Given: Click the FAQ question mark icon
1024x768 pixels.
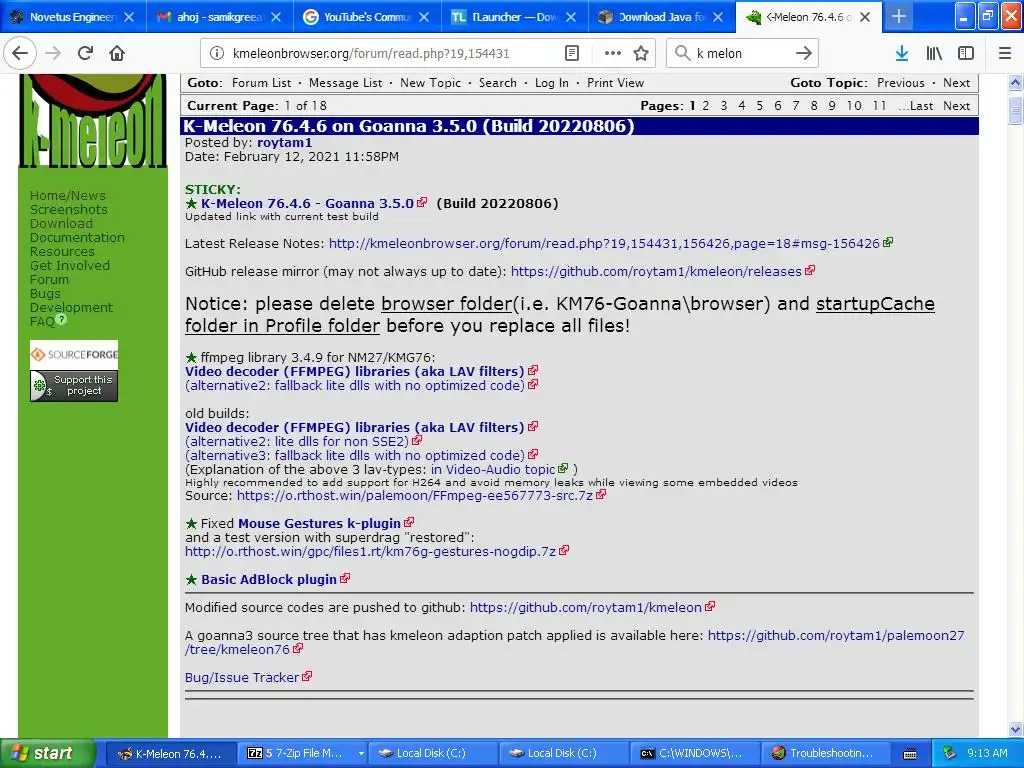Looking at the screenshot, I should click(x=61, y=319).
